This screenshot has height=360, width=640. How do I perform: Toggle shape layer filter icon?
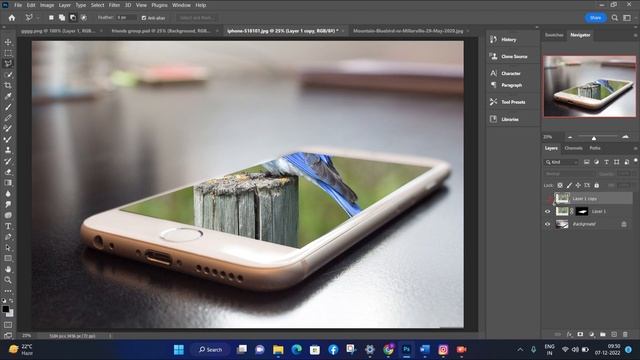(616, 162)
